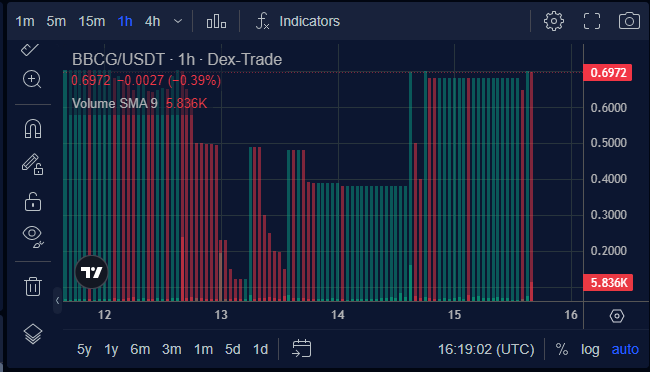Select the 1y date range

(111, 350)
